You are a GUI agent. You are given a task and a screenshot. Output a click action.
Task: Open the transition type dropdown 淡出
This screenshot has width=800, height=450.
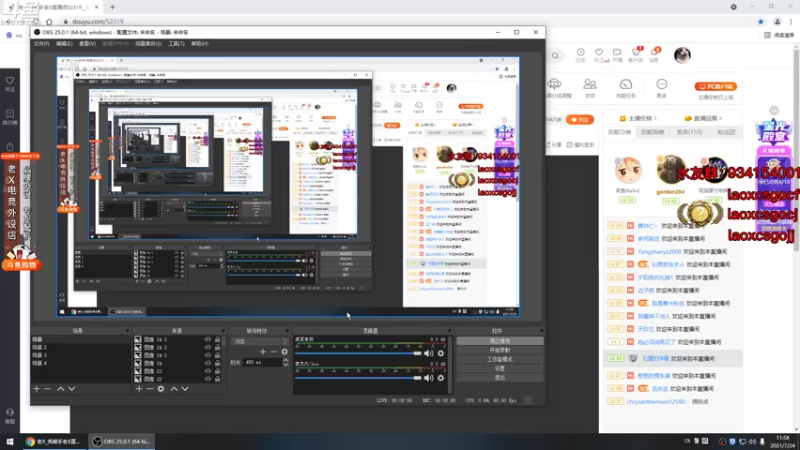260,341
